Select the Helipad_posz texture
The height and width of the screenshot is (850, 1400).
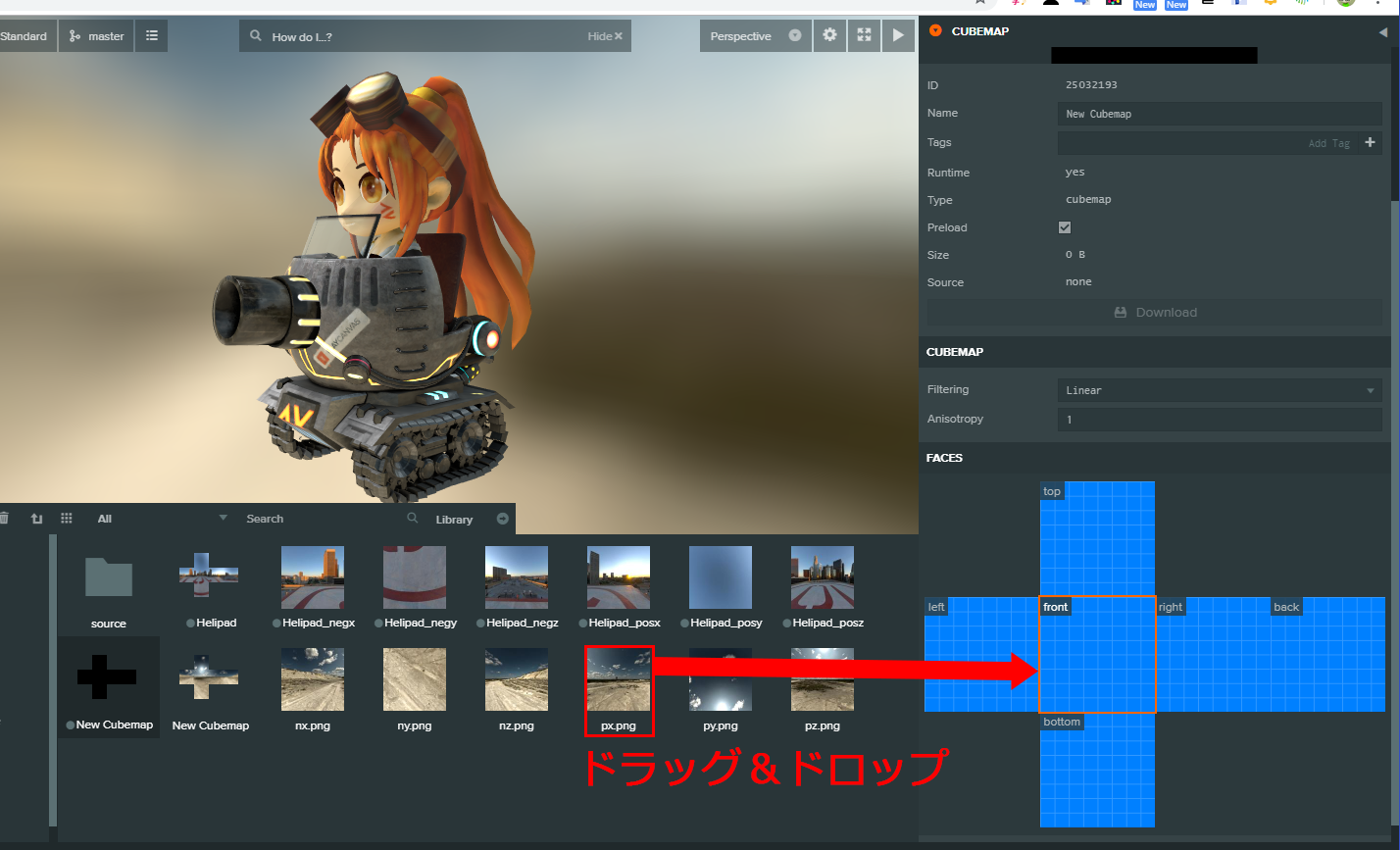tap(823, 586)
